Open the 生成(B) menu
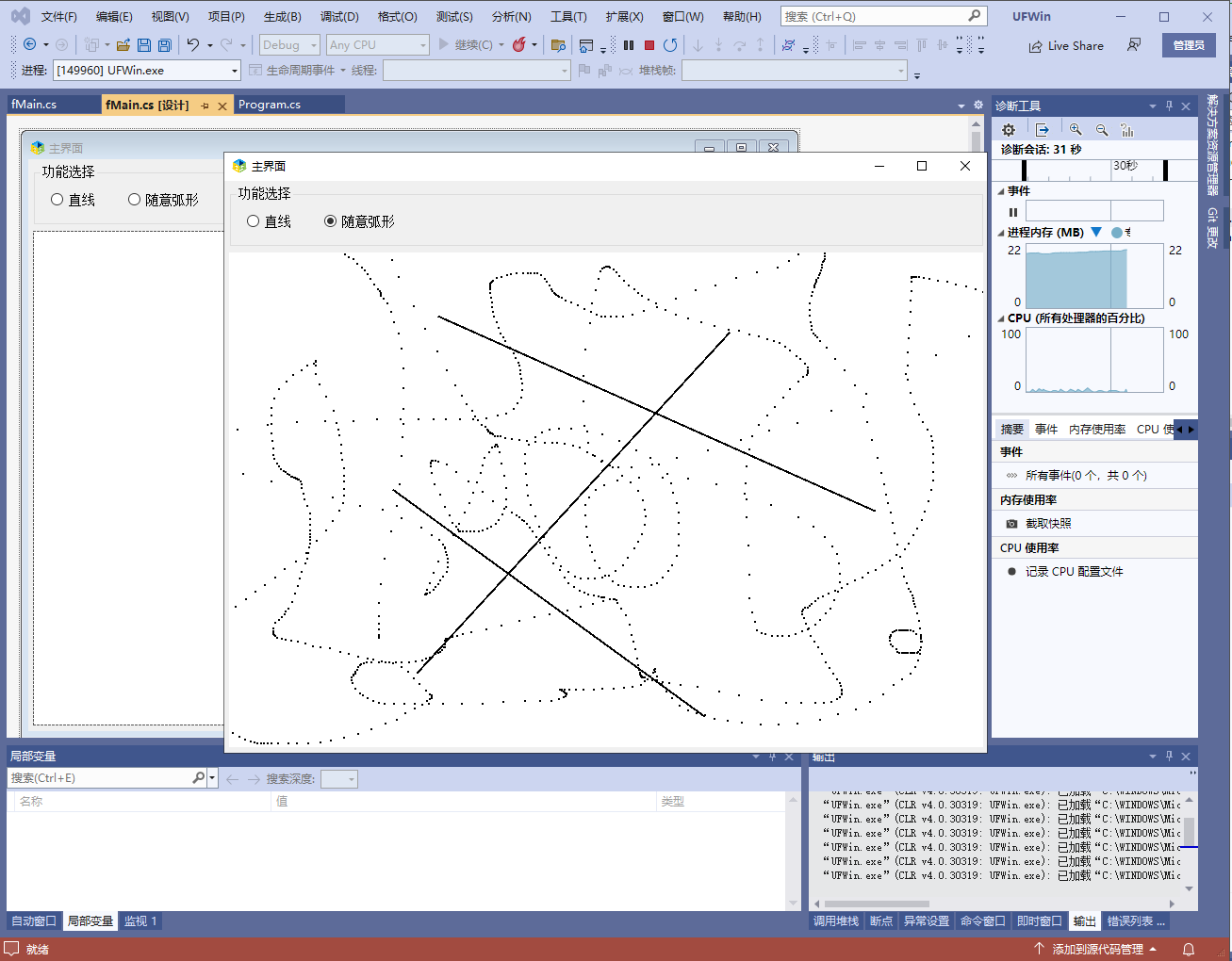 (x=282, y=16)
